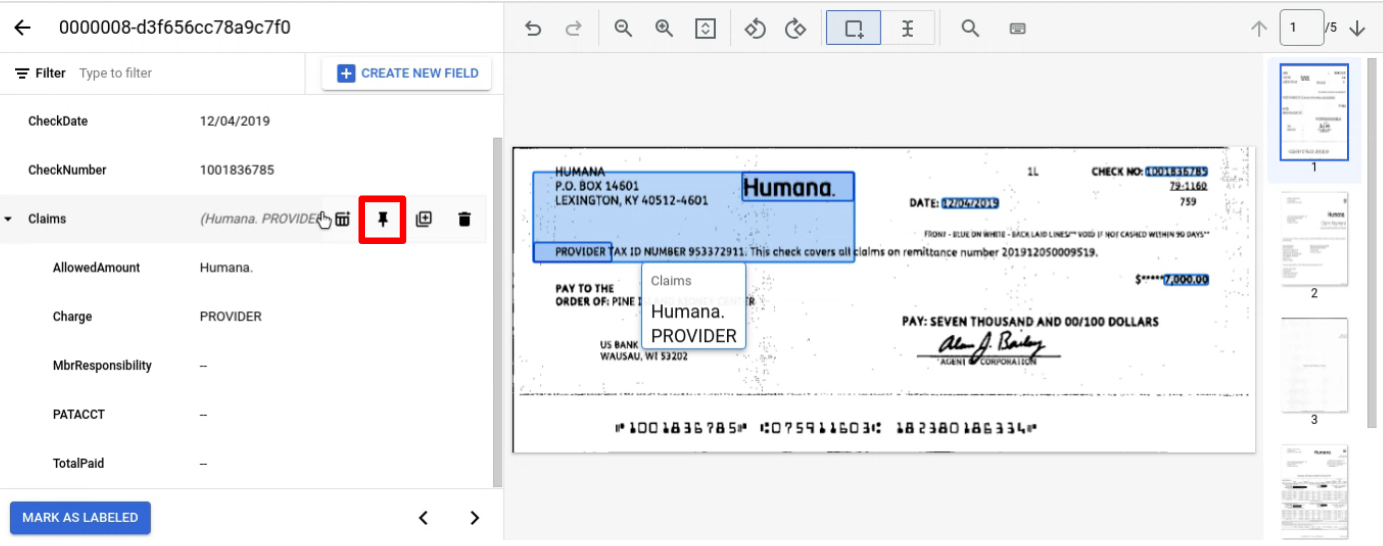Viewport: 1383px width, 546px height.
Task: Click the fit-to-page icon
Action: tap(706, 29)
